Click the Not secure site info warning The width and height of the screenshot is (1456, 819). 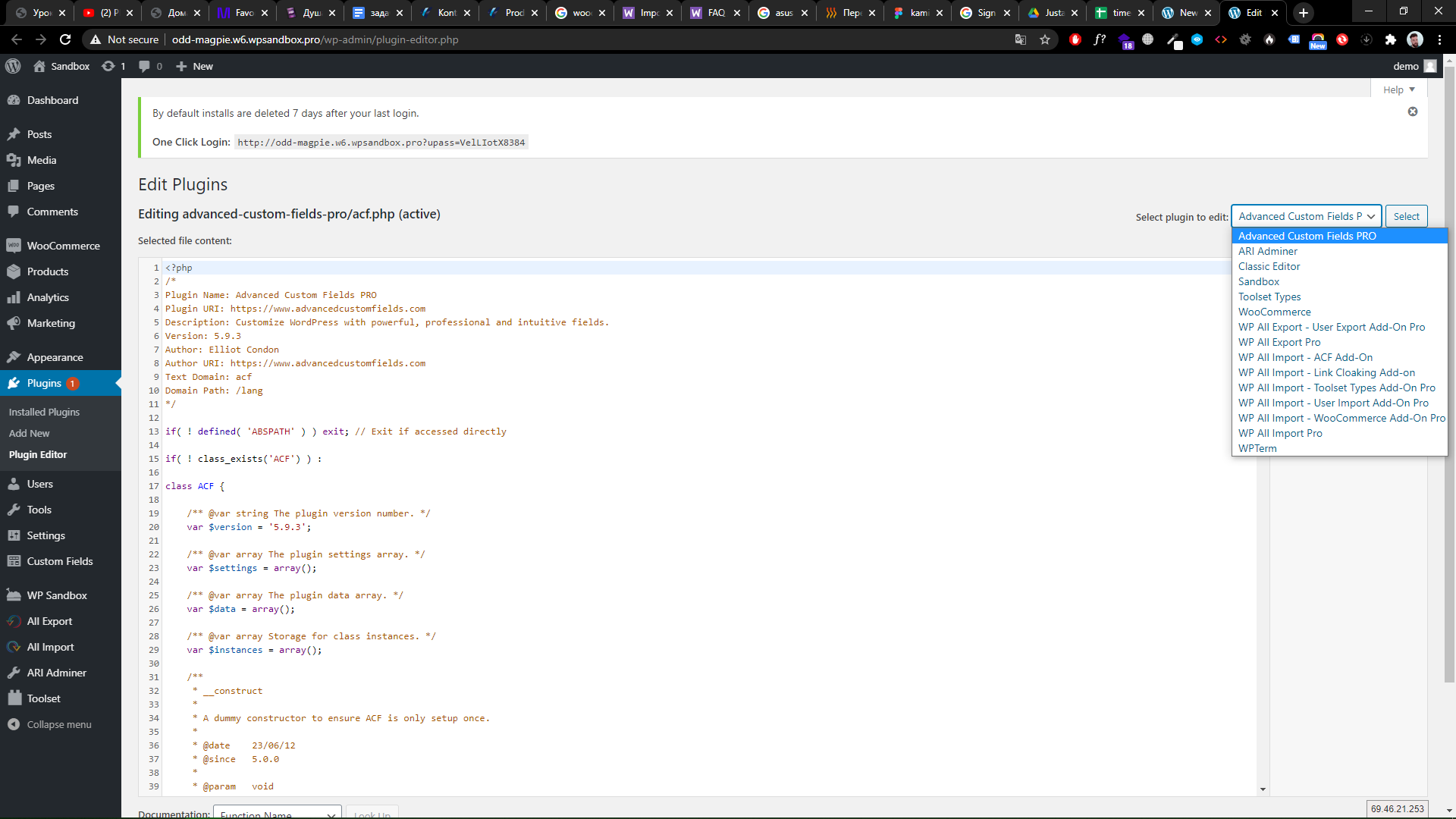[124, 39]
